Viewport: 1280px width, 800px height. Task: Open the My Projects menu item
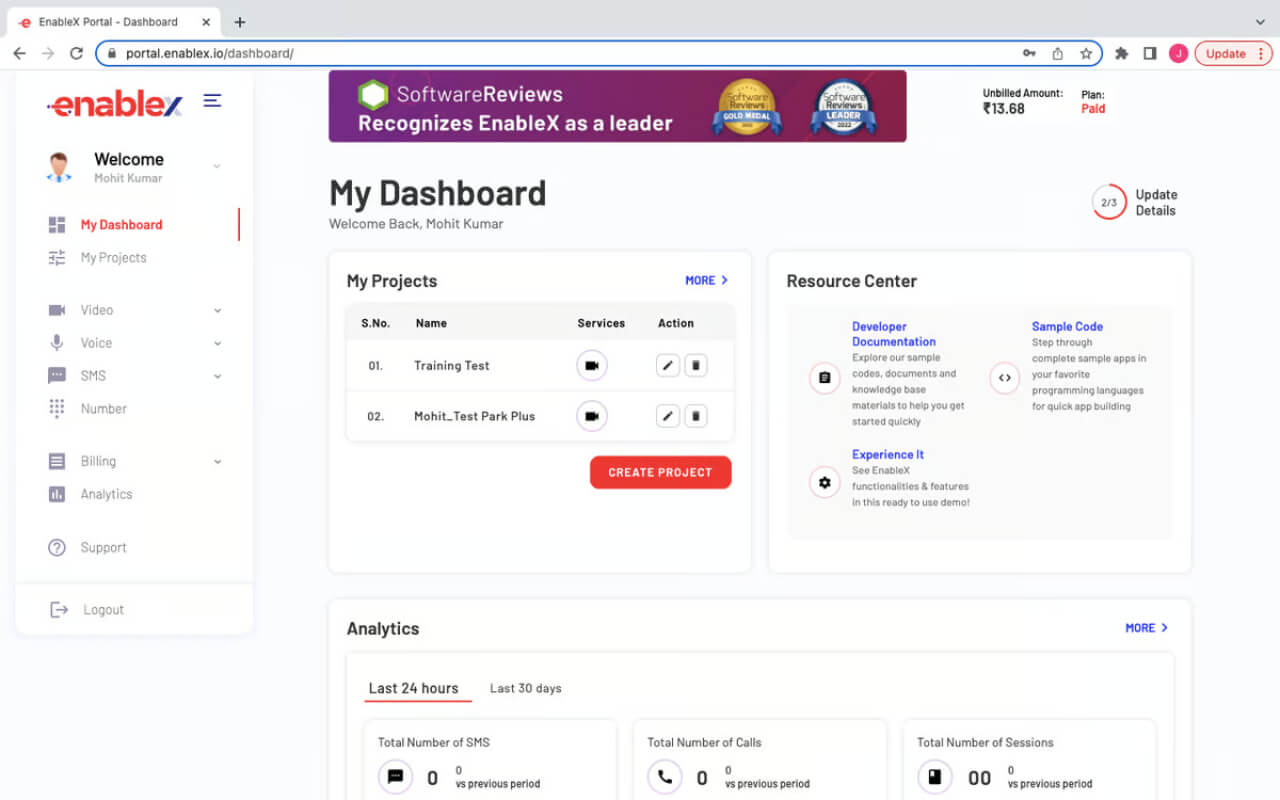113,258
